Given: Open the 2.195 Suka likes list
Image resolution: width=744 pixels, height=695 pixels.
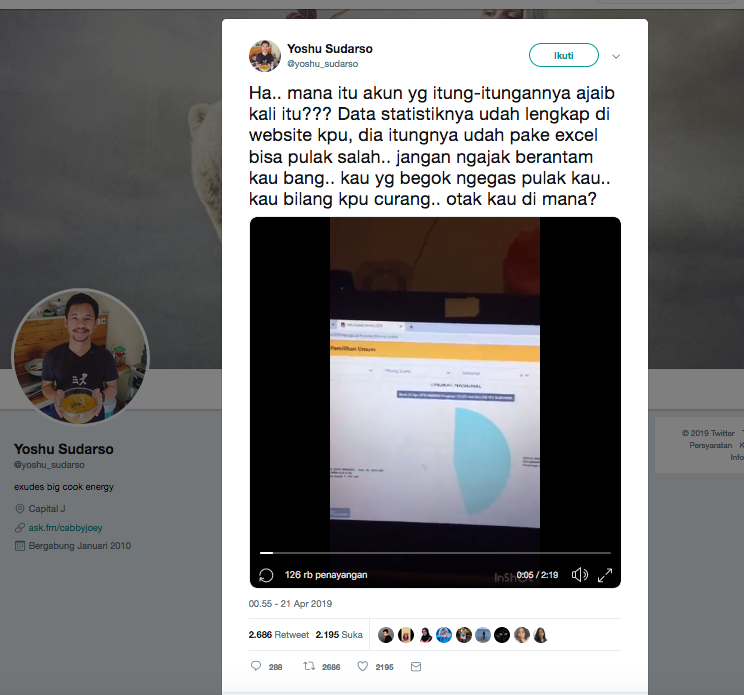Looking at the screenshot, I should [x=339, y=635].
